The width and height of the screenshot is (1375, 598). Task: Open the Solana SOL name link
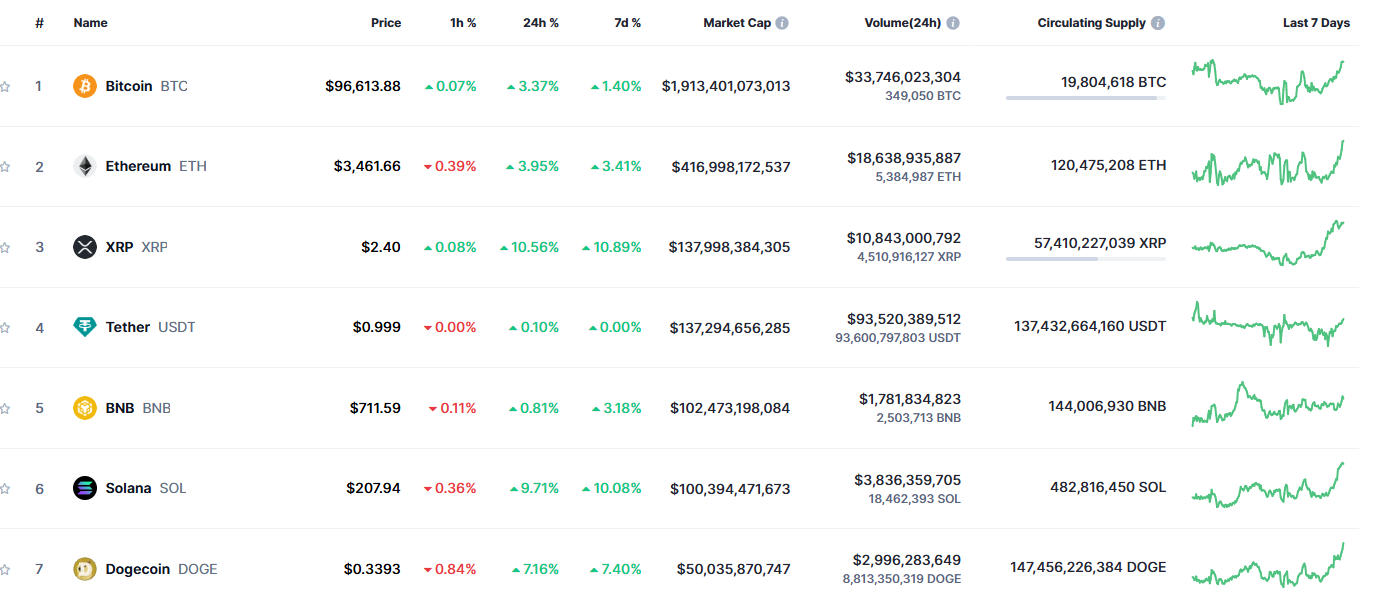145,488
